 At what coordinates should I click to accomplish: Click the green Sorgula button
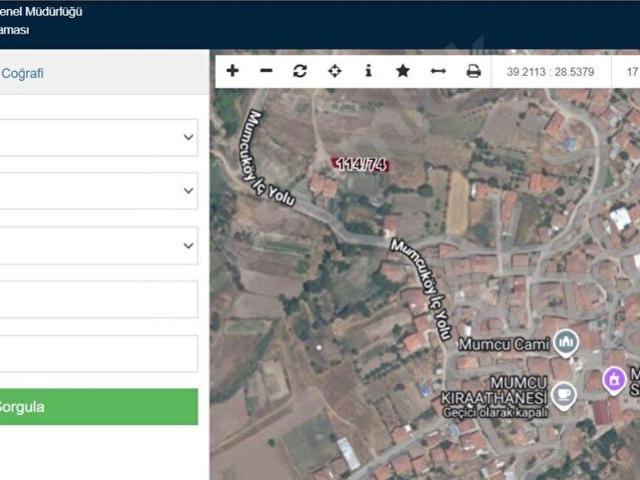click(98, 407)
